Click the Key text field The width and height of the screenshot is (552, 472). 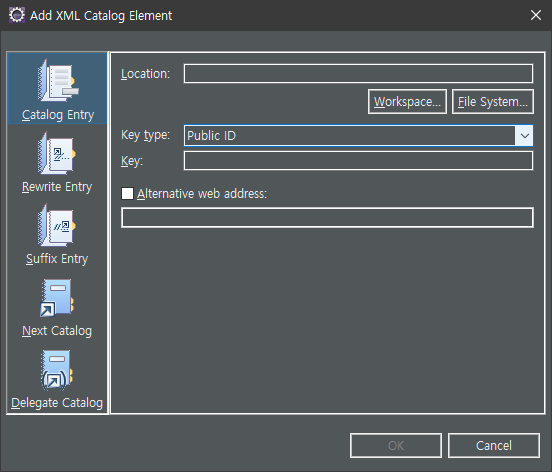pos(358,161)
